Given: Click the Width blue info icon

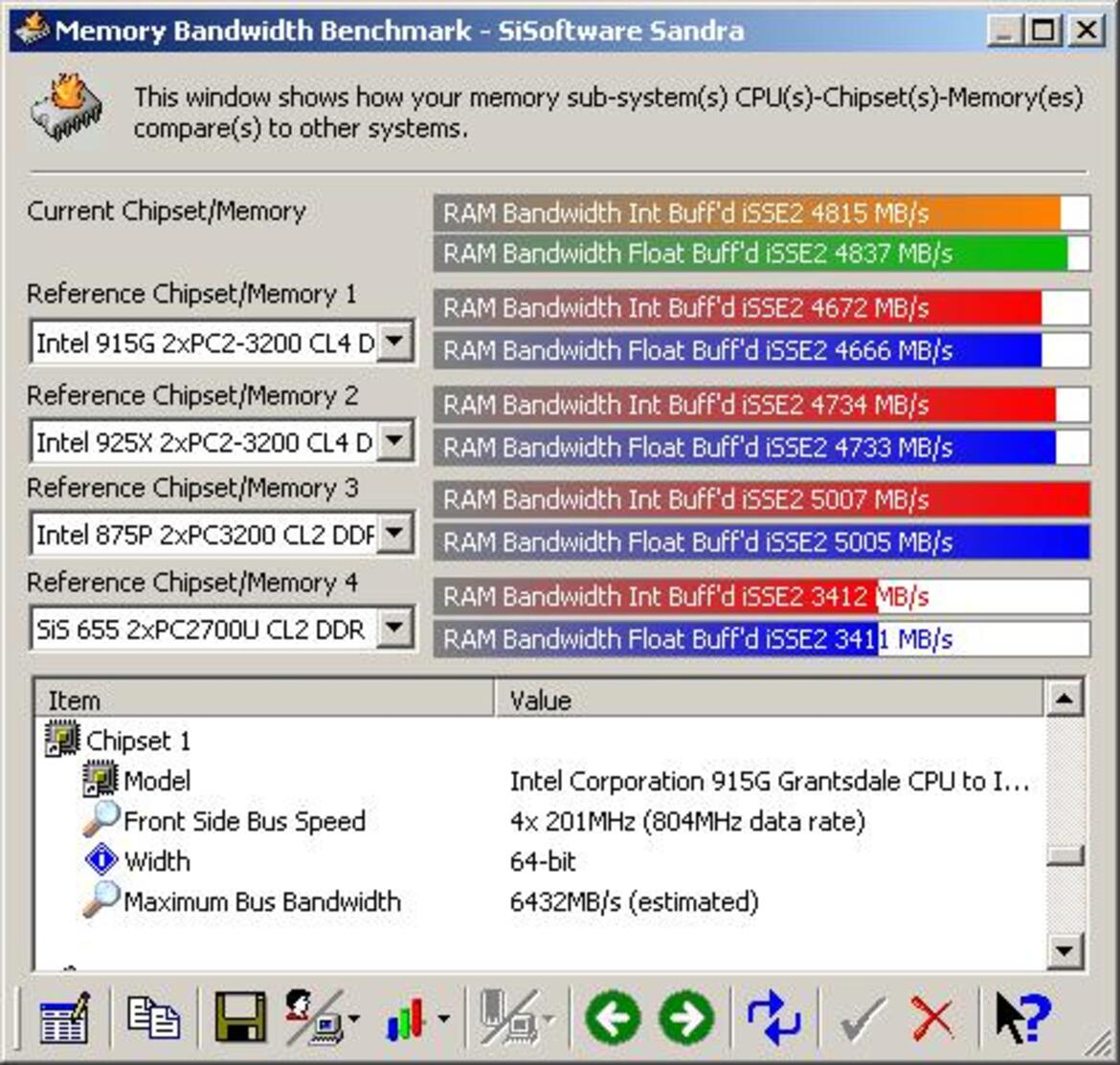Looking at the screenshot, I should [x=101, y=859].
